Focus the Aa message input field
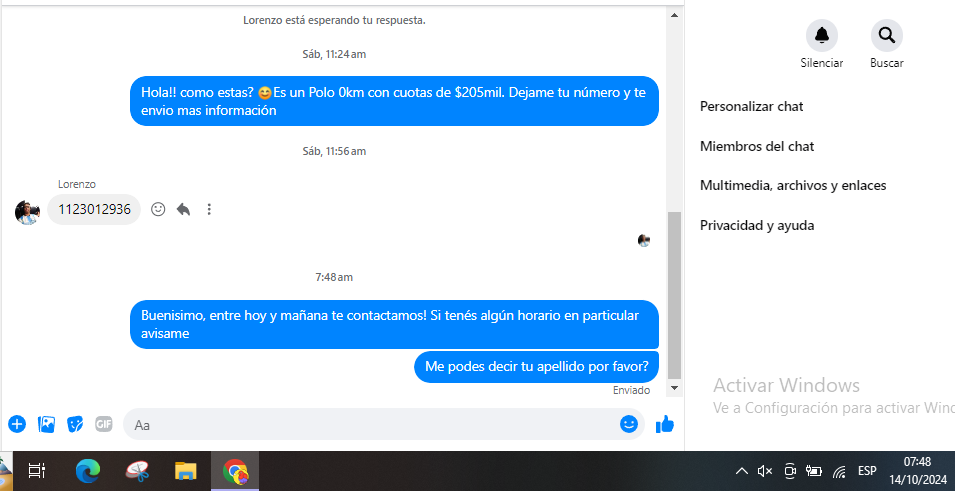The image size is (955, 491). point(384,424)
